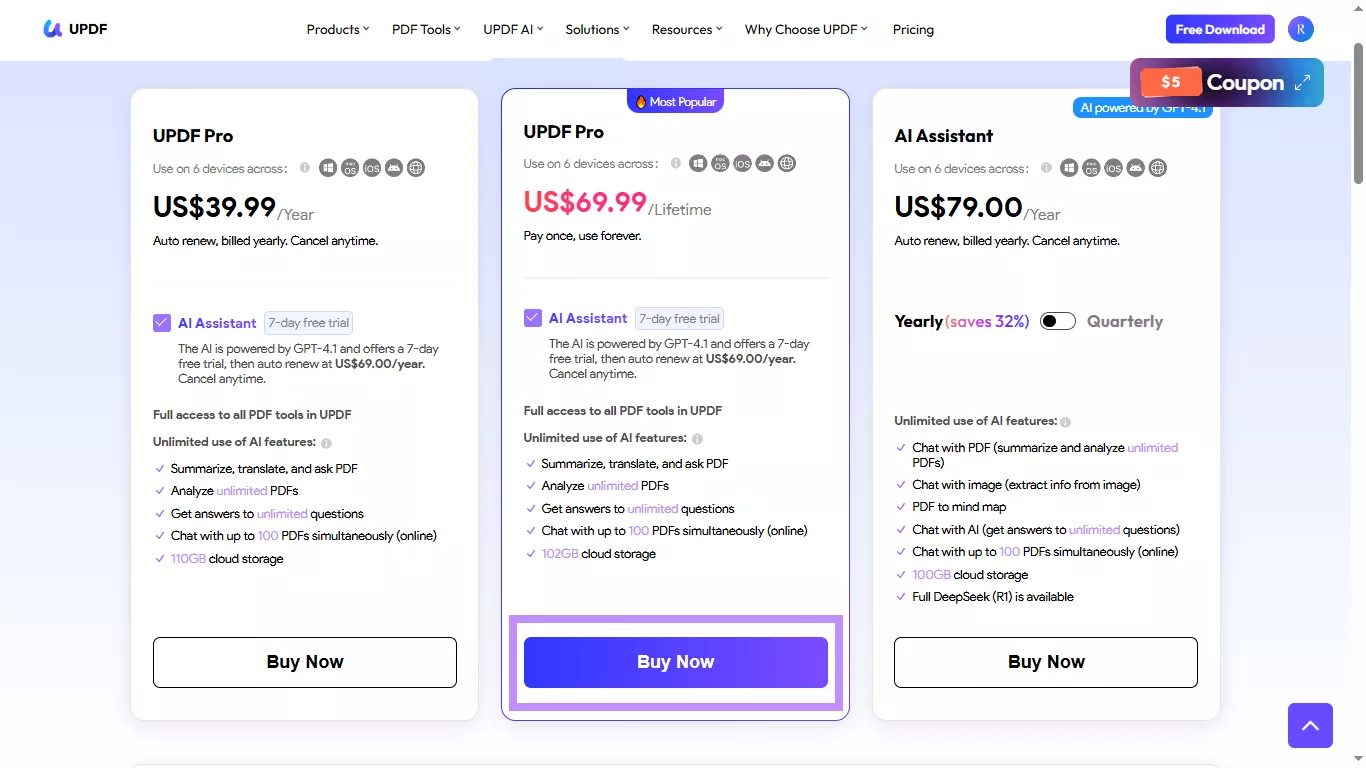Click the iOS icon in the AI Assistant card
Viewport: 1366px width, 768px height.
click(1112, 168)
